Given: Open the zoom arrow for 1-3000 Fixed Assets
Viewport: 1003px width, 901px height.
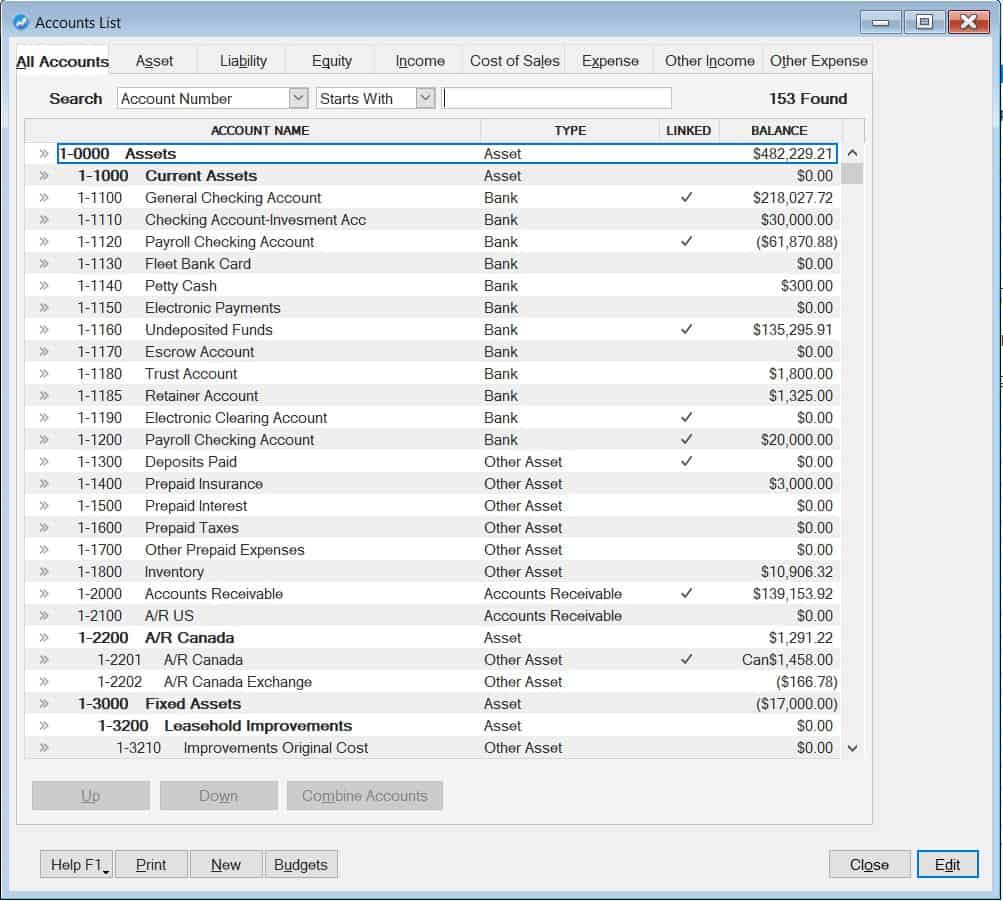Looking at the screenshot, I should pyautogui.click(x=43, y=704).
